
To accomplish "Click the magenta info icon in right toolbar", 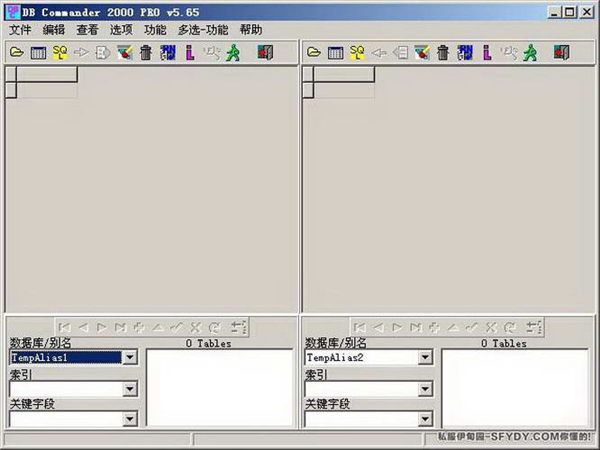I will click(x=487, y=52).
